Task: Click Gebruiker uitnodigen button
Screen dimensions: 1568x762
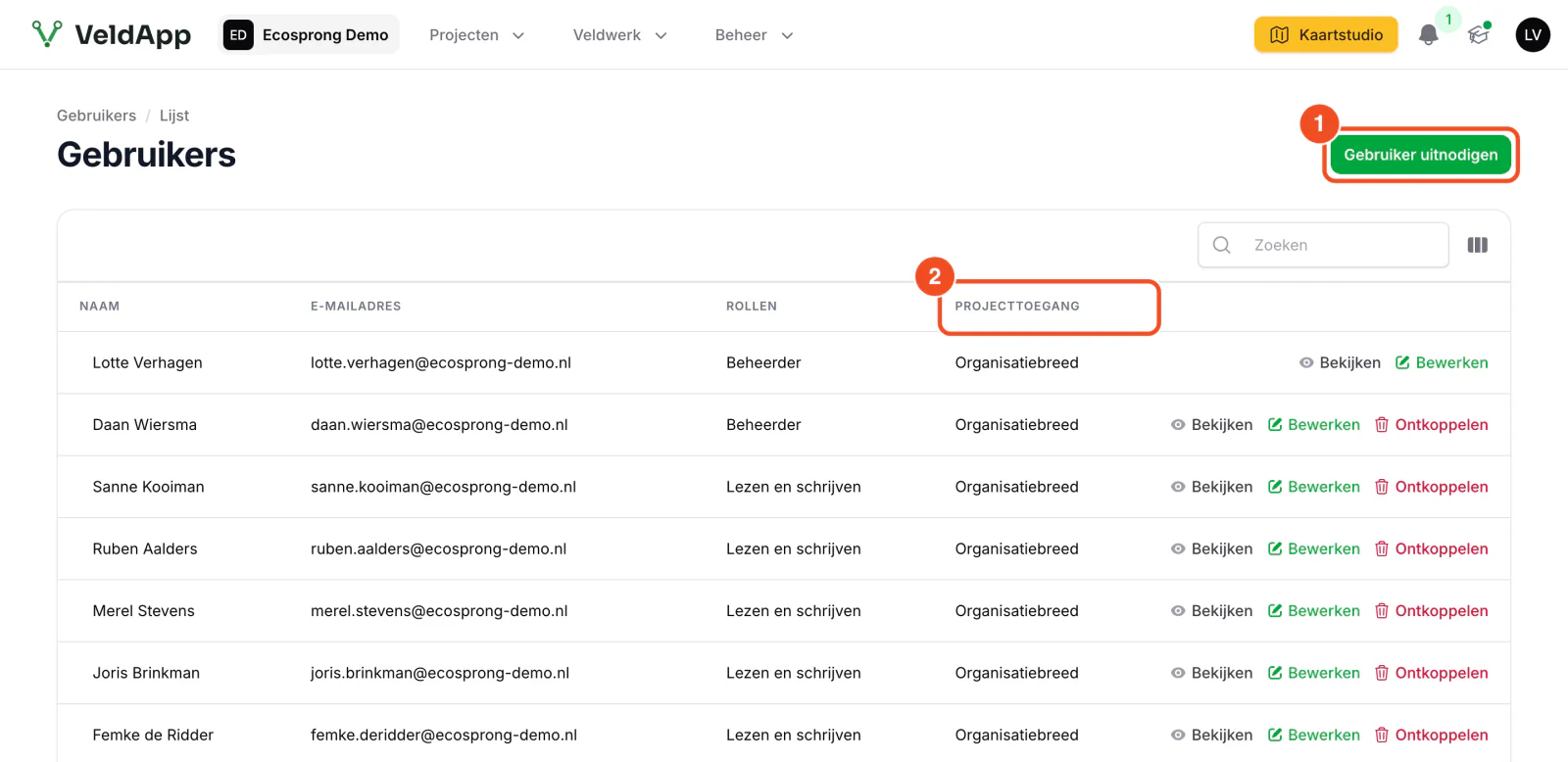Action: point(1420,155)
